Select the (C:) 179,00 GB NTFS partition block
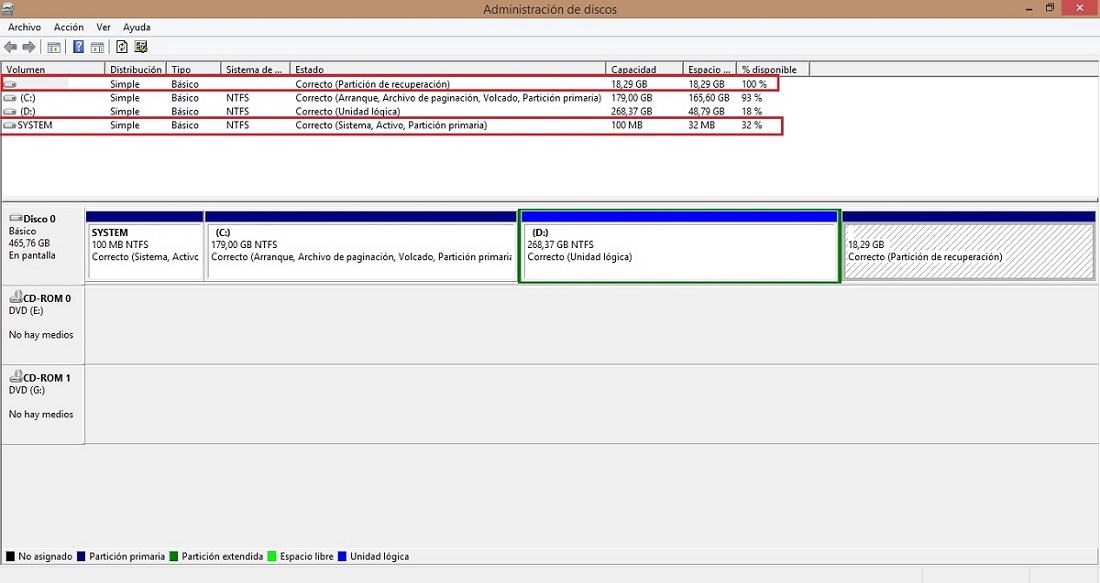 click(x=361, y=246)
